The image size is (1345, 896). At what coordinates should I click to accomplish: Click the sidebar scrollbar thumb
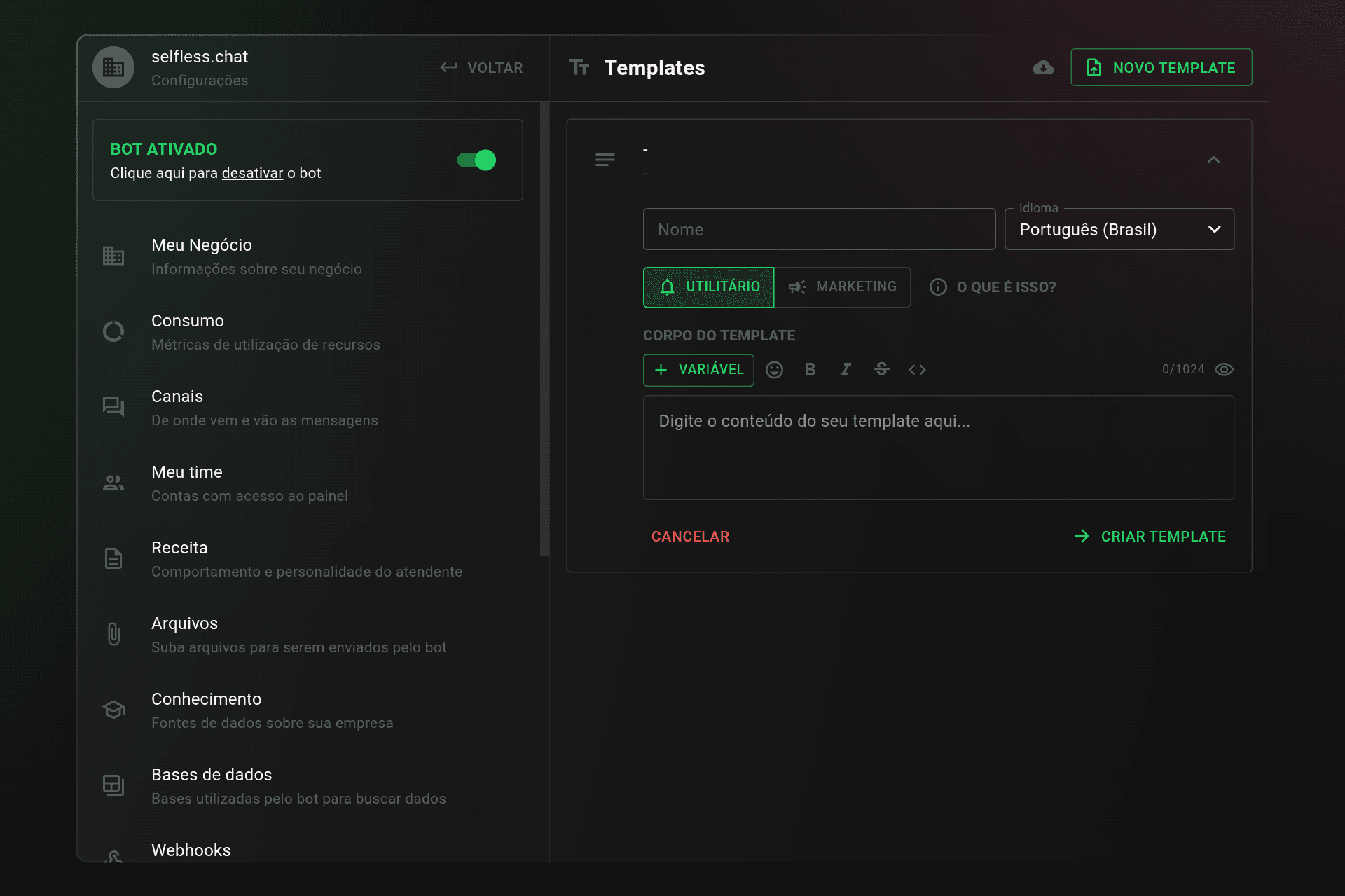(544, 329)
